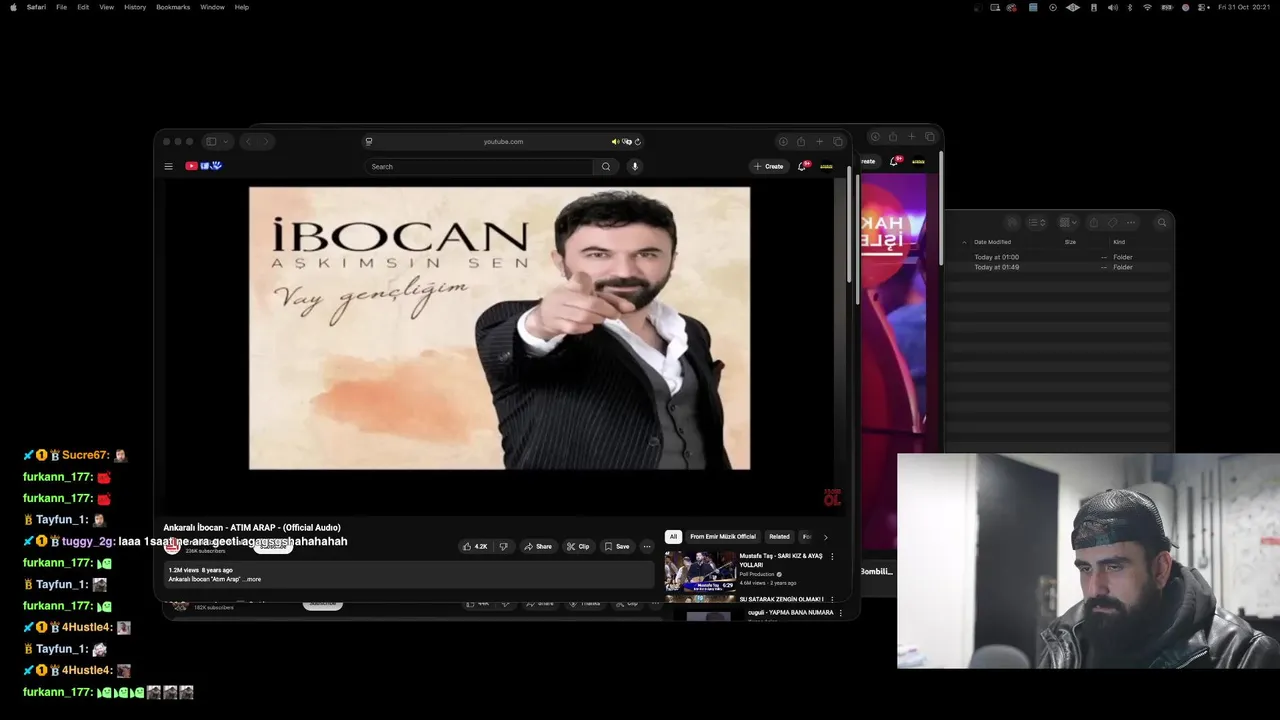Share the page from front Safari toolbar
Screen dimensions: 1280x720
click(x=801, y=142)
